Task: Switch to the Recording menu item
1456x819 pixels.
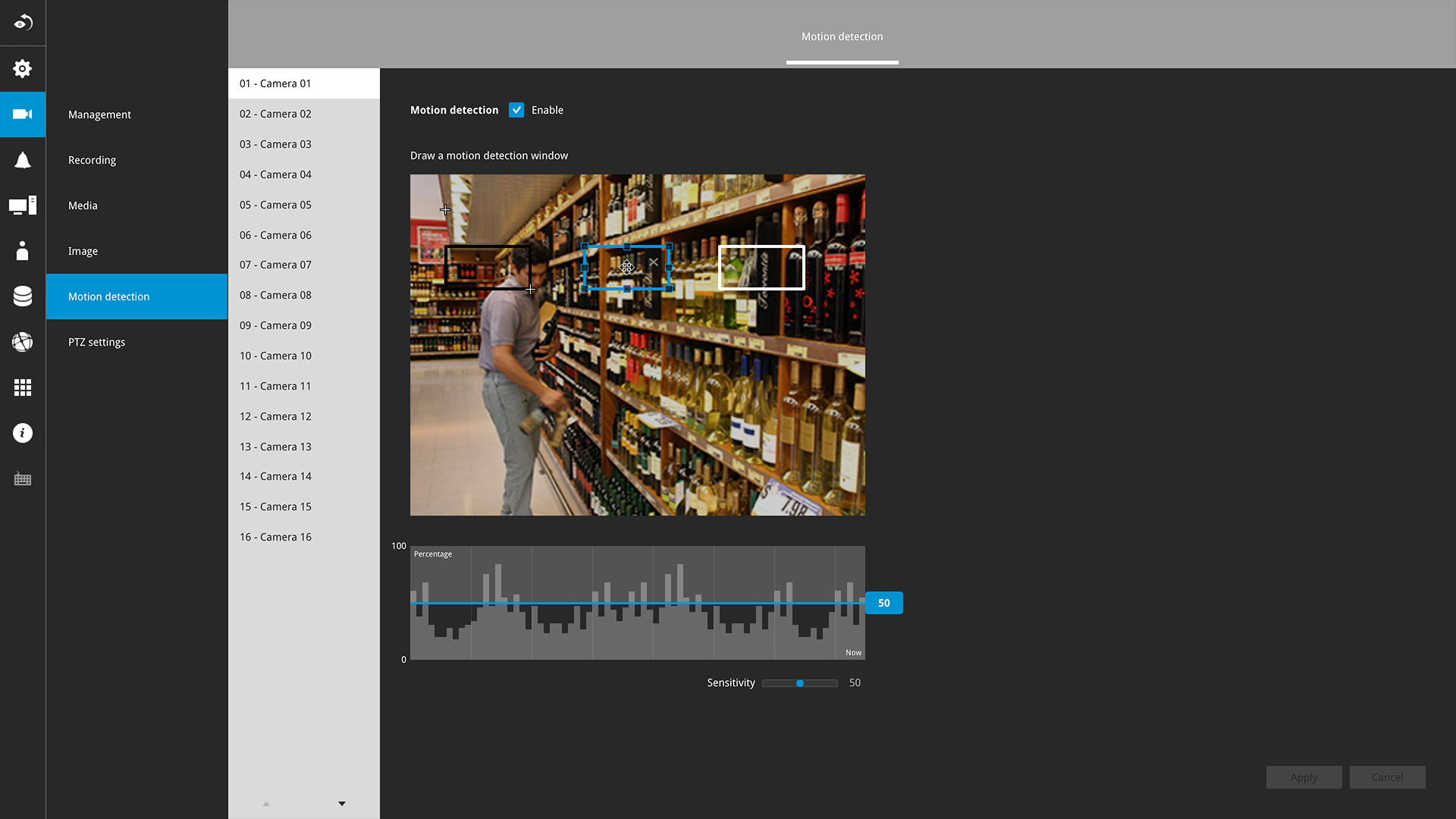Action: coord(92,160)
